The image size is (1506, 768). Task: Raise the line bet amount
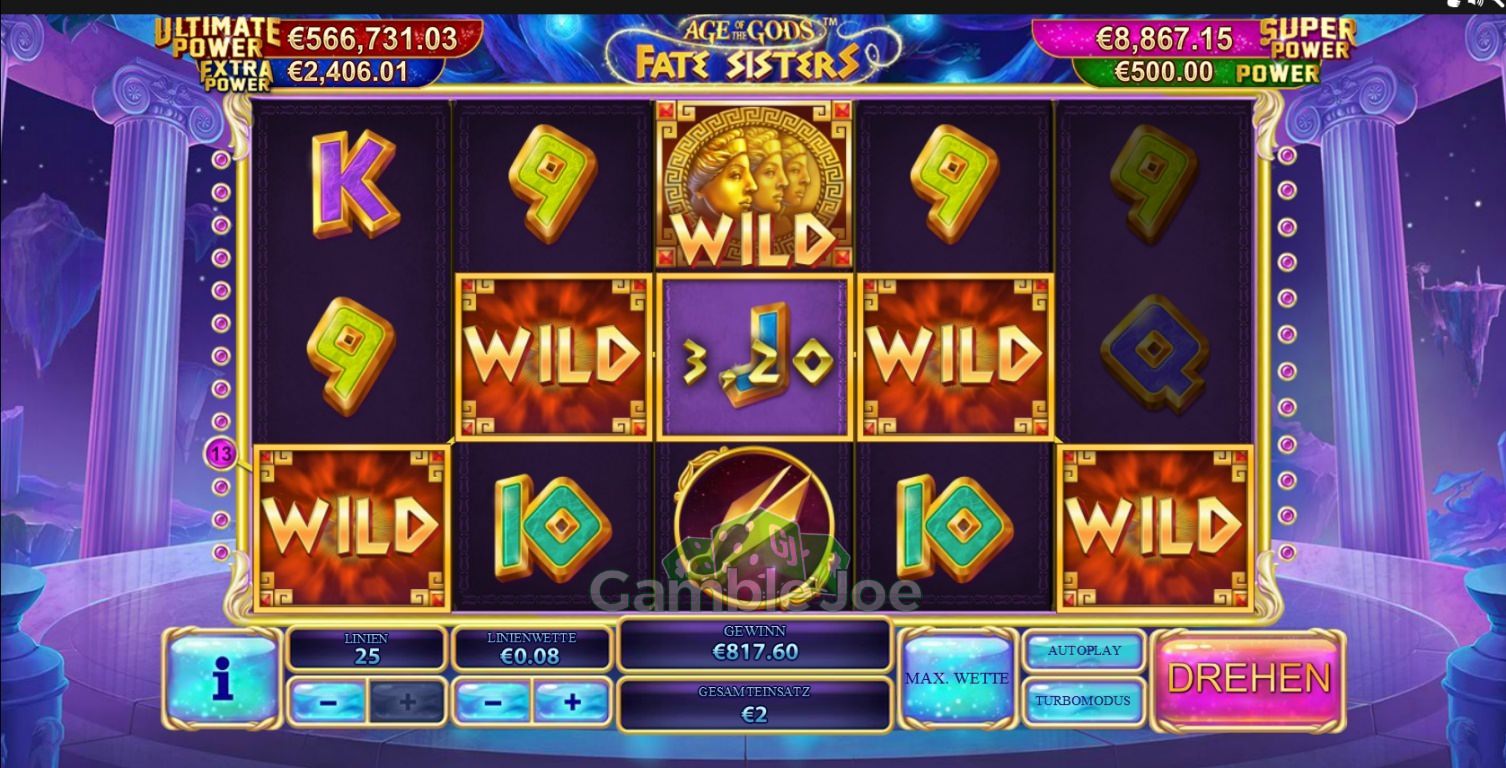click(x=572, y=701)
